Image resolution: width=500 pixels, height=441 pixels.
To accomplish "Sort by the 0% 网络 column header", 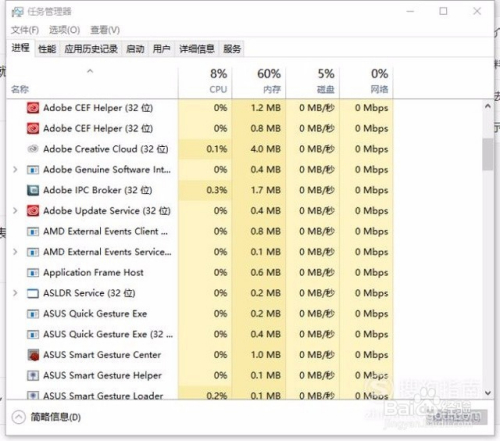I will point(366,83).
